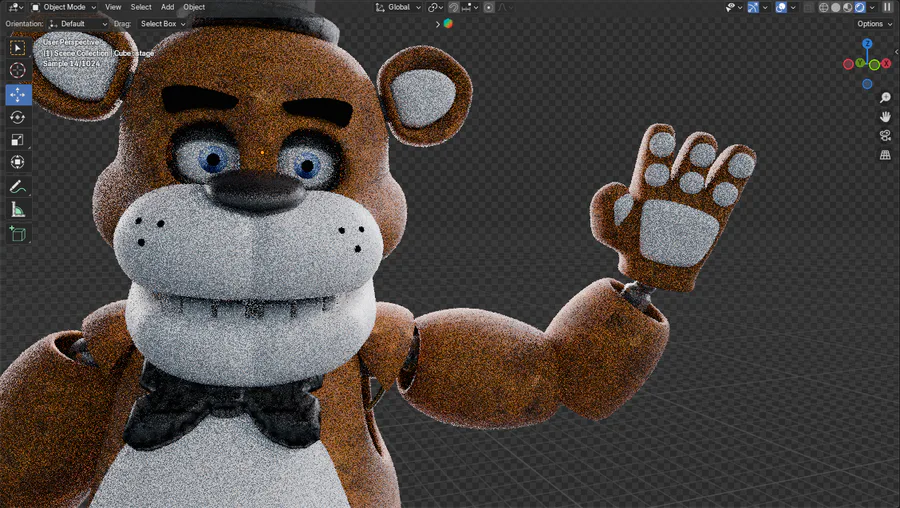Screen dimensions: 900x508
Task: Open the Object menu
Action: (x=194, y=7)
